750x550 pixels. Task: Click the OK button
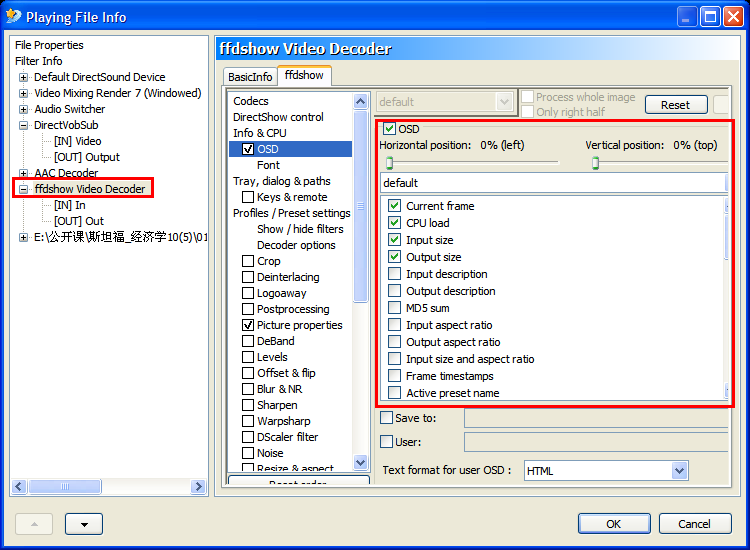pyautogui.click(x=614, y=524)
